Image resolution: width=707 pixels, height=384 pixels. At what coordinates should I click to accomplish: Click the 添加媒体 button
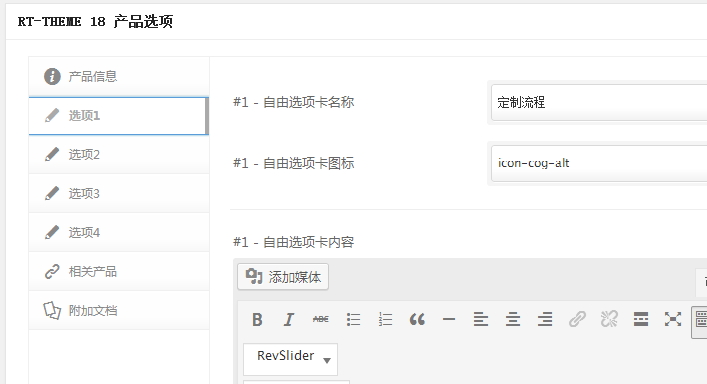pyautogui.click(x=283, y=277)
